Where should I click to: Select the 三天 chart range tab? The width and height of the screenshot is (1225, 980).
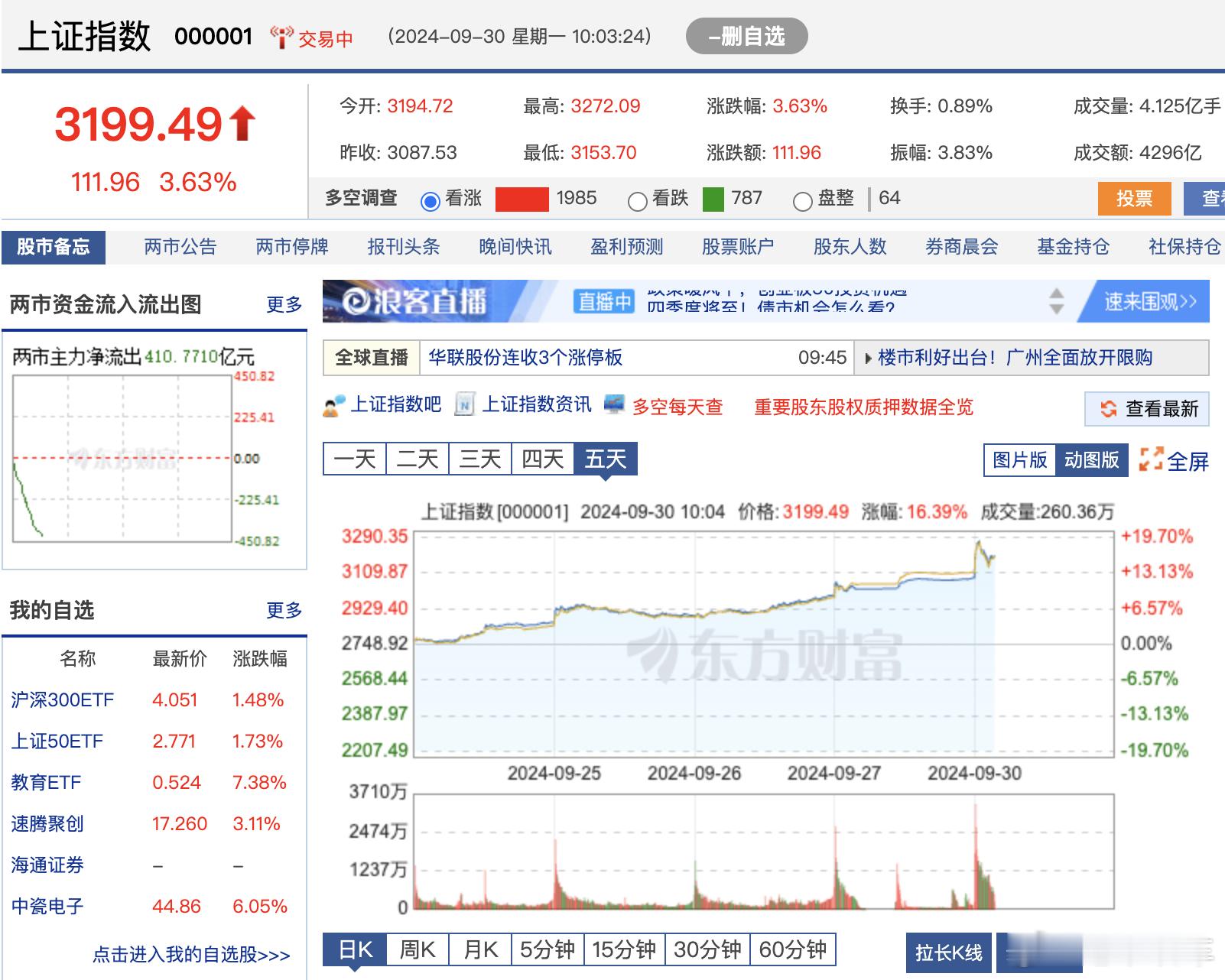480,459
